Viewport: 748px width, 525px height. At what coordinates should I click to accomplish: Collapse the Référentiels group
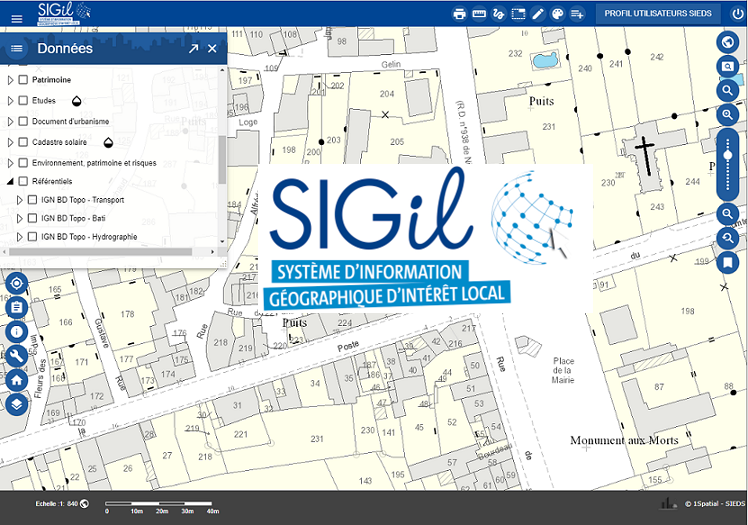click(x=10, y=182)
